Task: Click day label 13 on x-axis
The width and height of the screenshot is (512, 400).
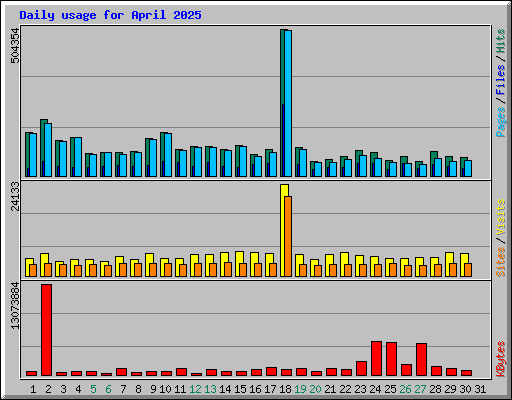Action: pos(210,389)
